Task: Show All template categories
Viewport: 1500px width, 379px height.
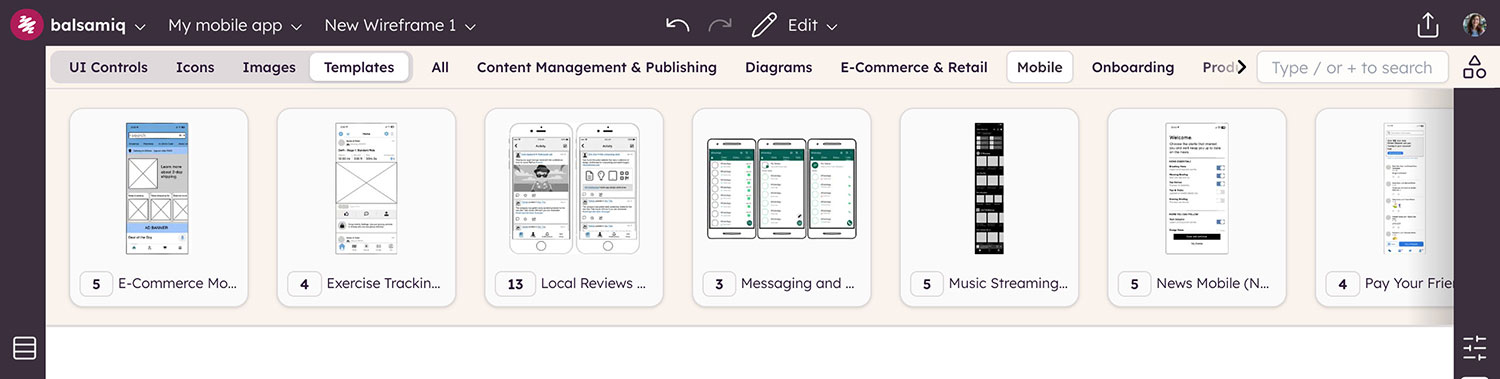Action: pos(440,67)
